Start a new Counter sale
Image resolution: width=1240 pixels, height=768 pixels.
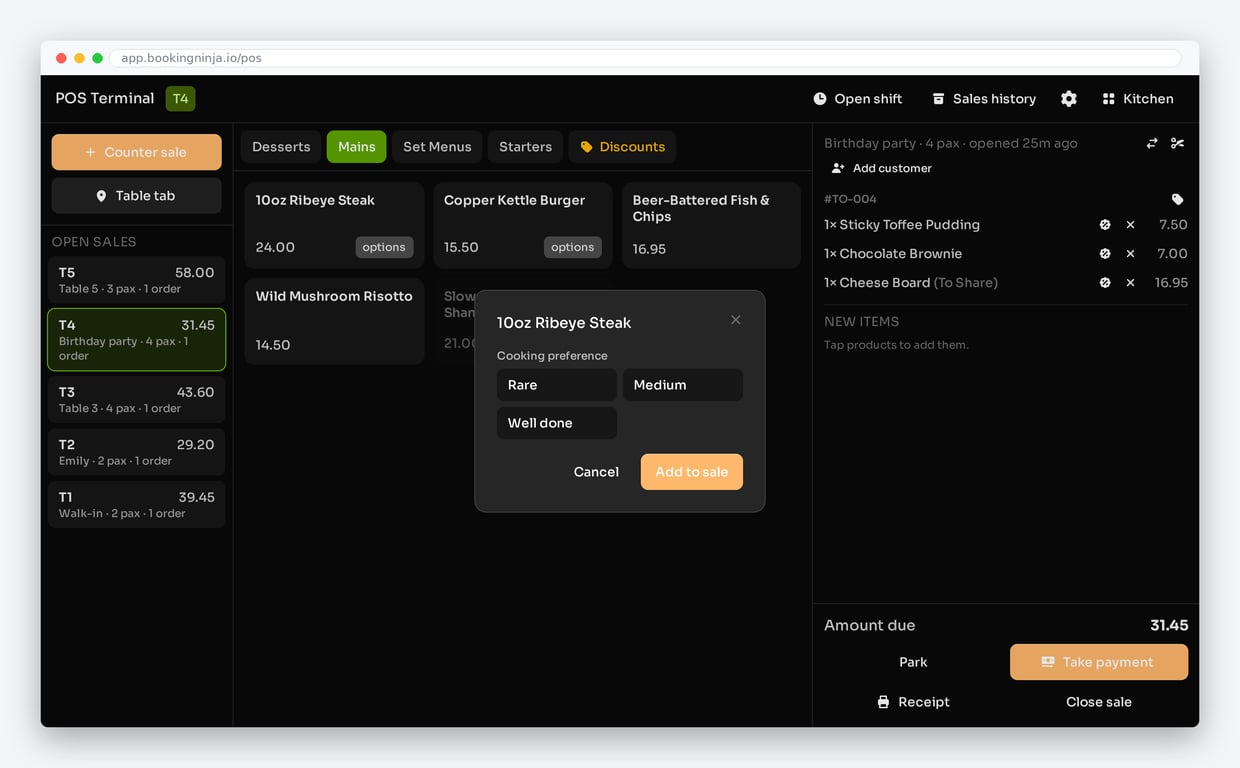point(136,152)
